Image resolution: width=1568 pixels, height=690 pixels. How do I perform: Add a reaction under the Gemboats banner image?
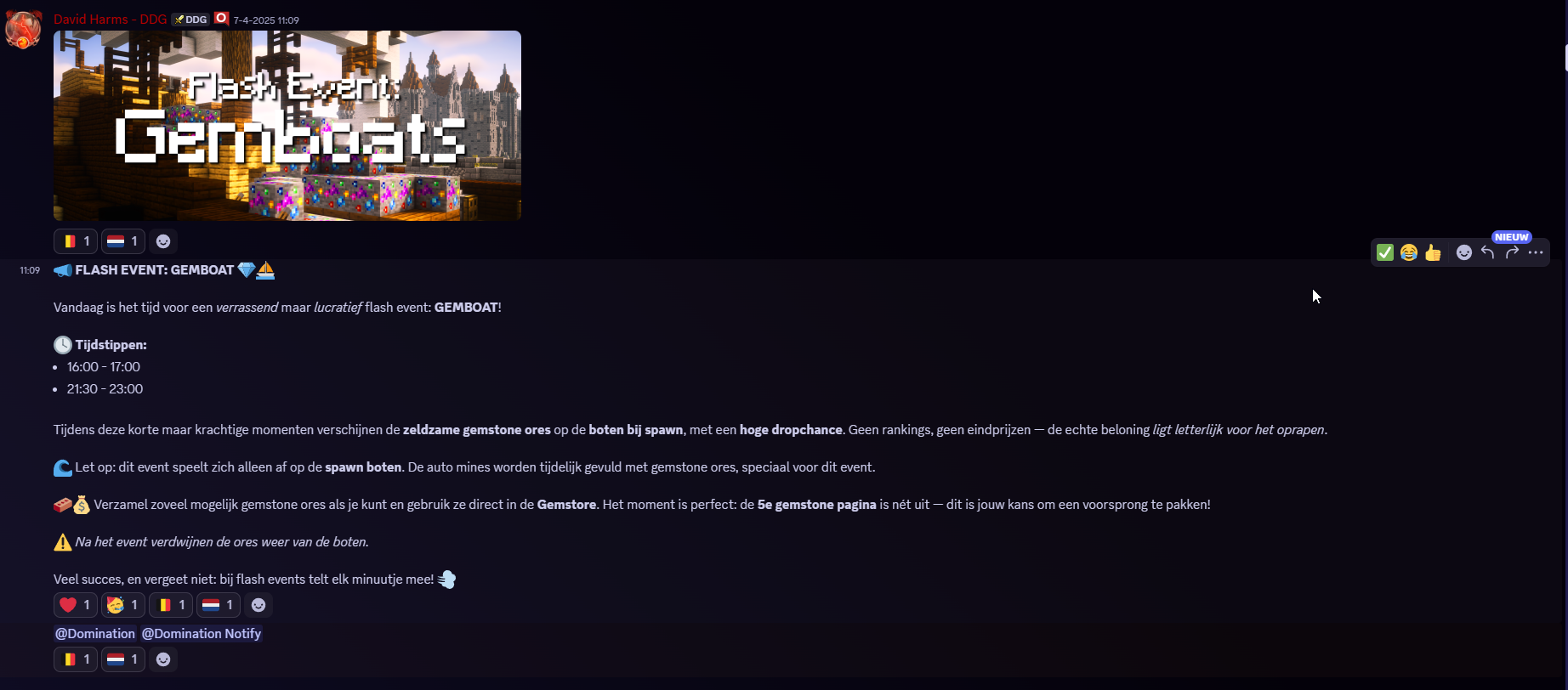tap(163, 241)
